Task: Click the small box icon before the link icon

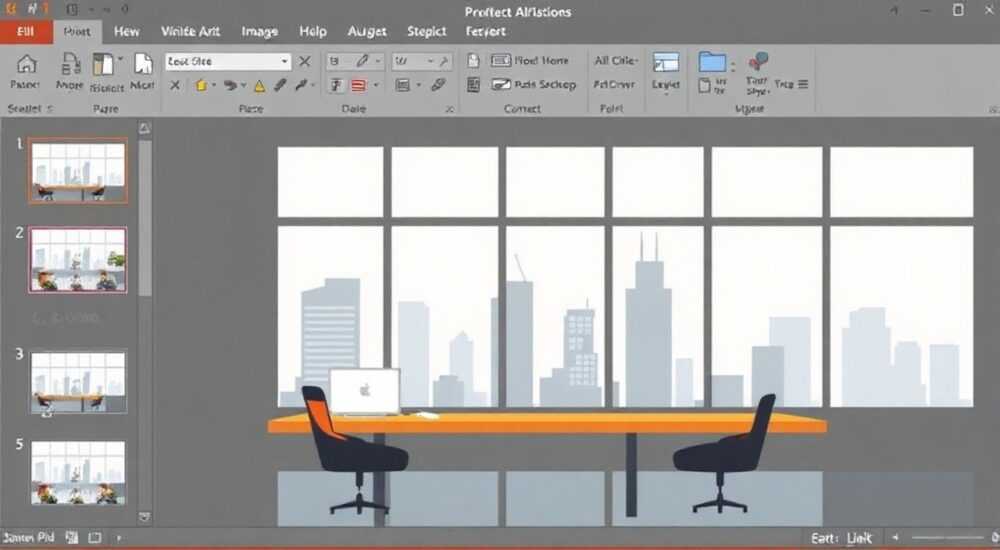Action: (x=402, y=85)
